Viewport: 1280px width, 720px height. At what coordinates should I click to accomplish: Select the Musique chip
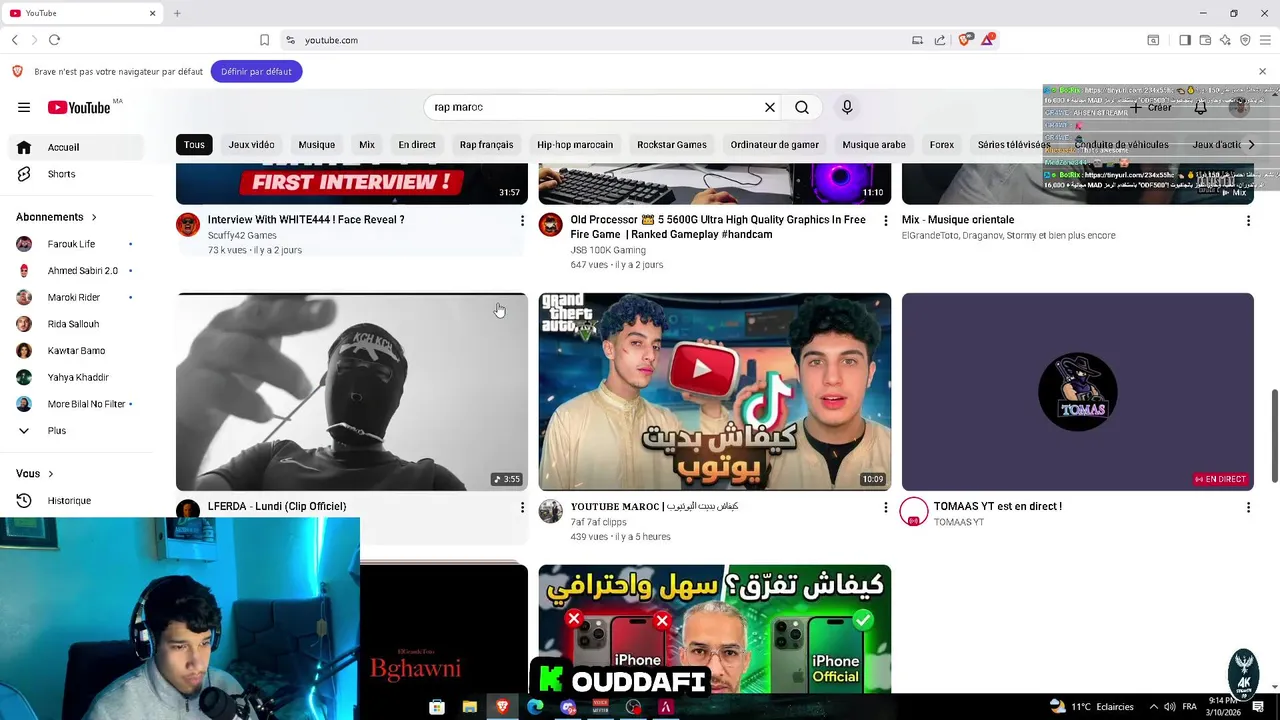point(317,145)
